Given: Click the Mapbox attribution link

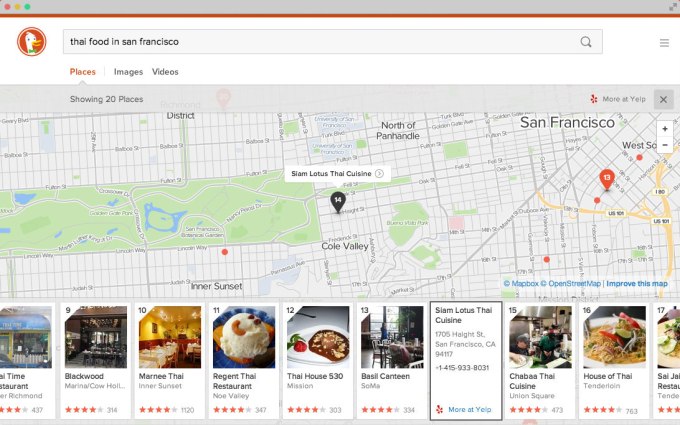Looking at the screenshot, I should coord(521,284).
